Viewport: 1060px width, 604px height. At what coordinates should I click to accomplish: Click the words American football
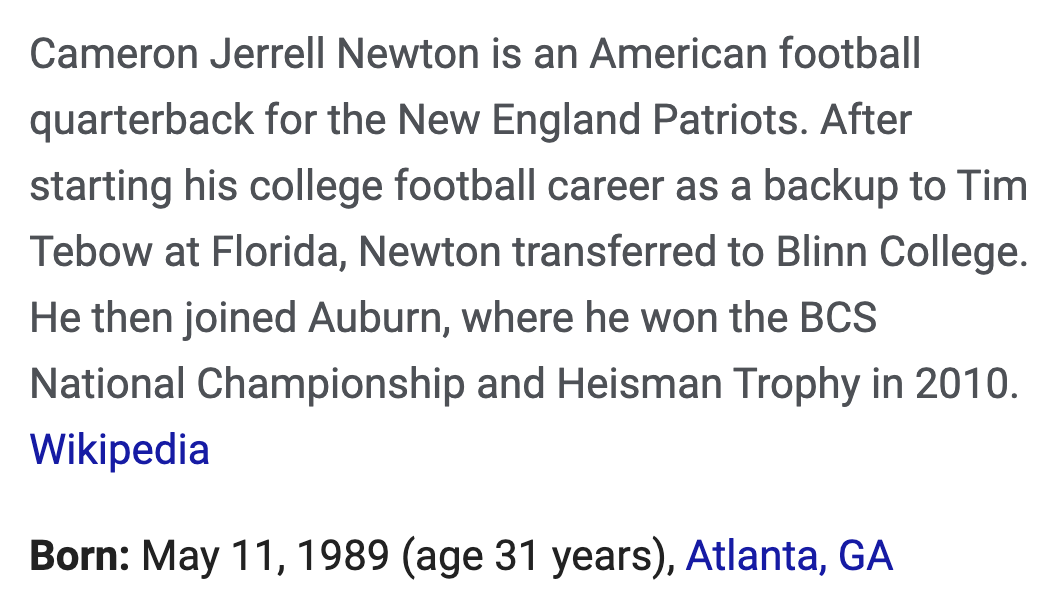click(x=755, y=54)
